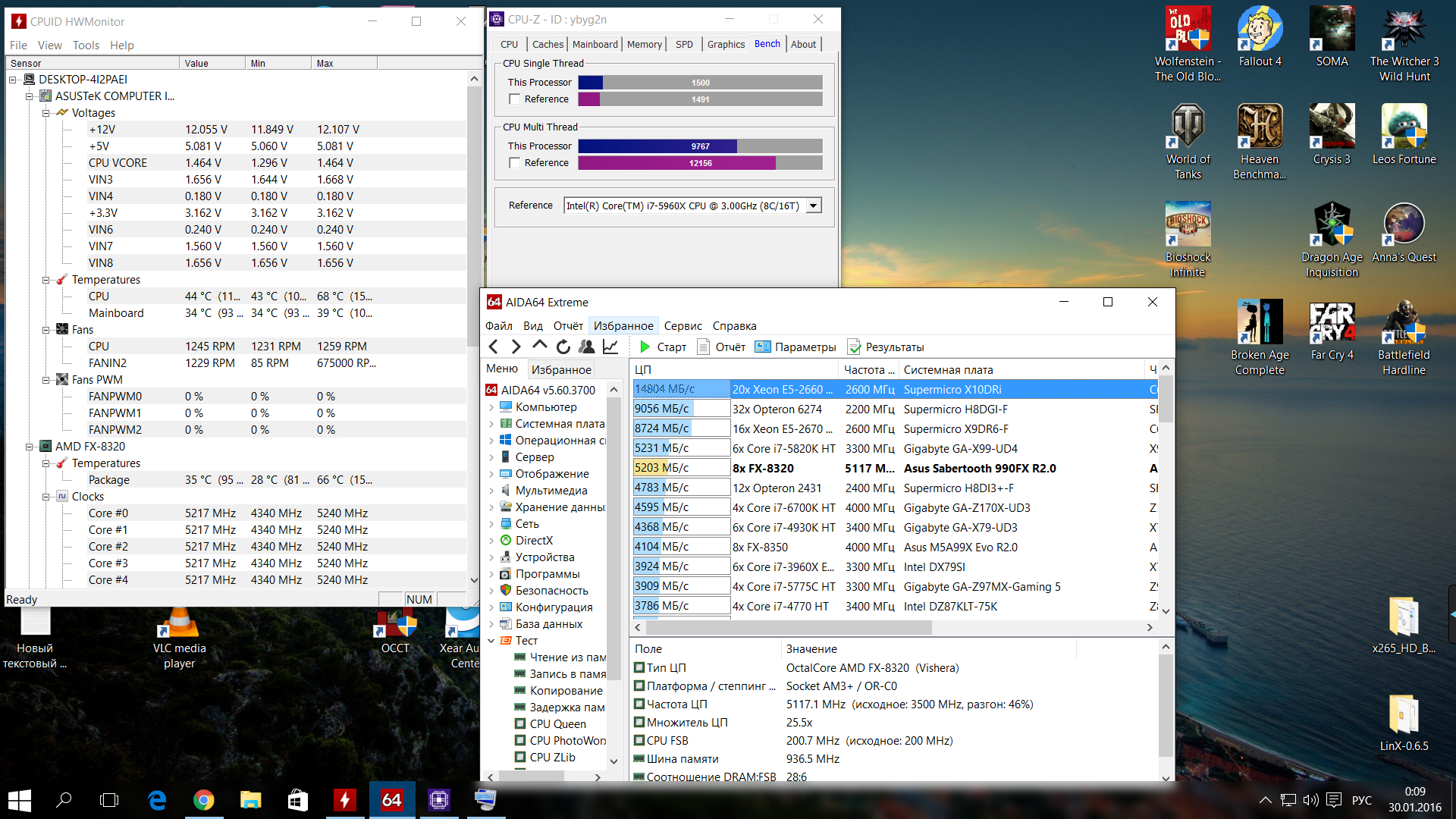Image resolution: width=1456 pixels, height=819 pixels.
Task: Click the AIDA64 user report icon
Action: [x=586, y=347]
